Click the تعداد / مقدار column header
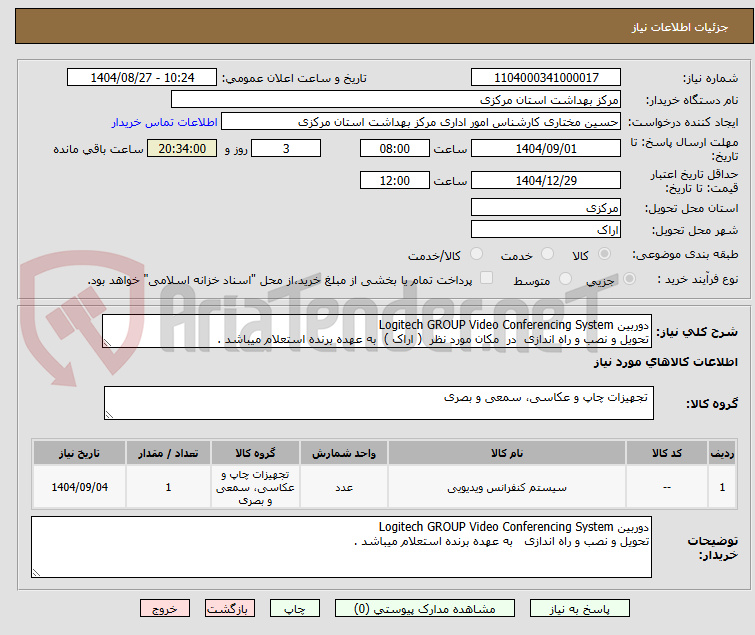755x635 pixels. coord(168,453)
